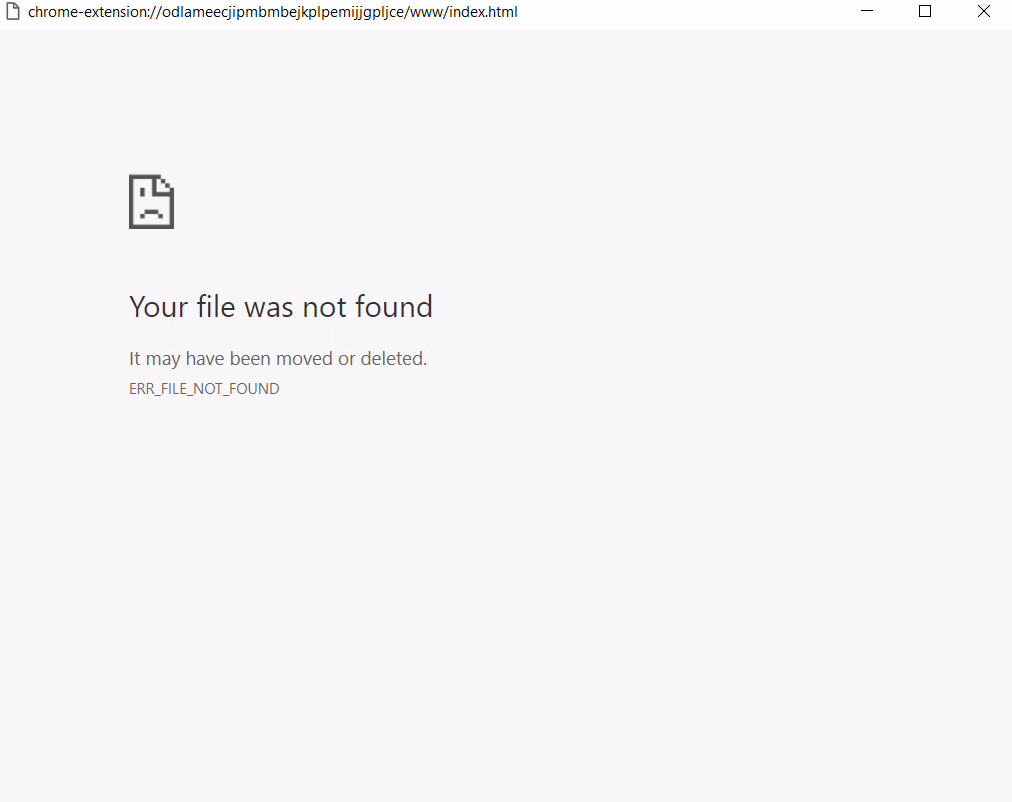
Task: Maximize the extension window
Action: point(925,12)
